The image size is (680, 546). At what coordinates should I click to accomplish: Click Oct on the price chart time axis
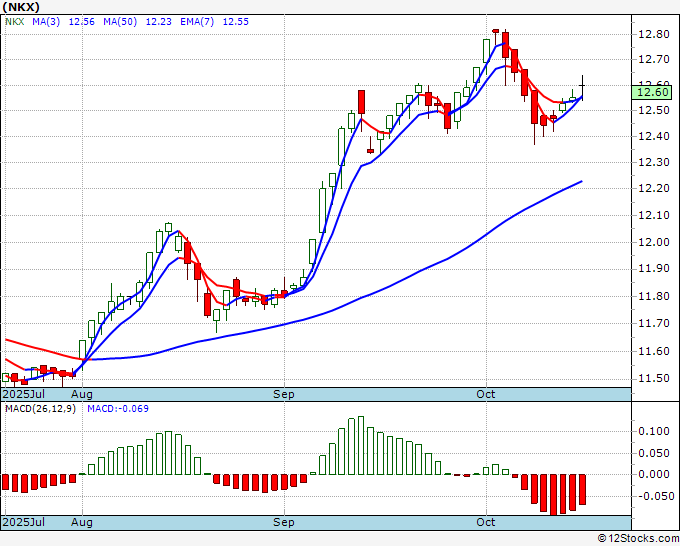[486, 394]
